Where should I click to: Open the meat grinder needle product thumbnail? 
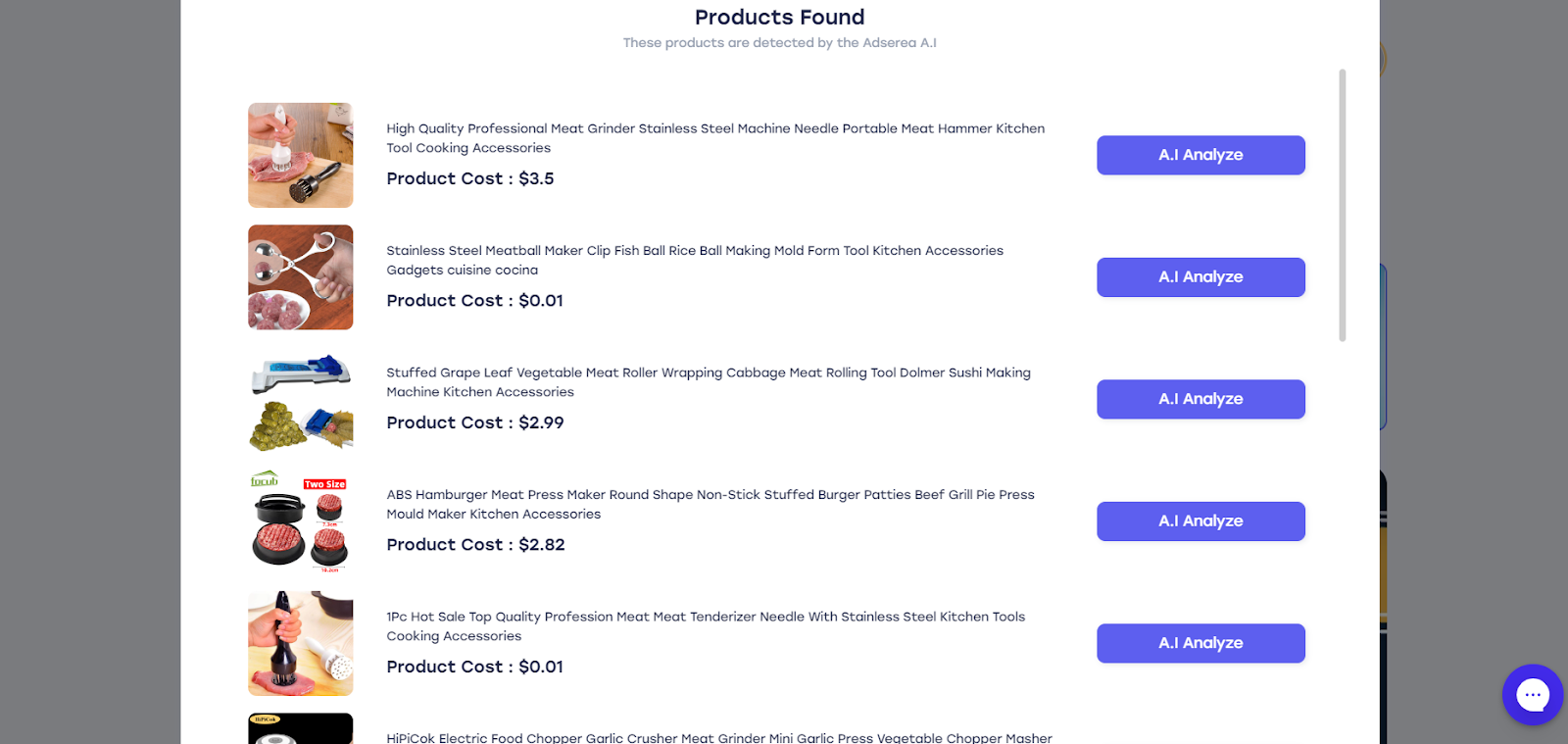tap(300, 155)
